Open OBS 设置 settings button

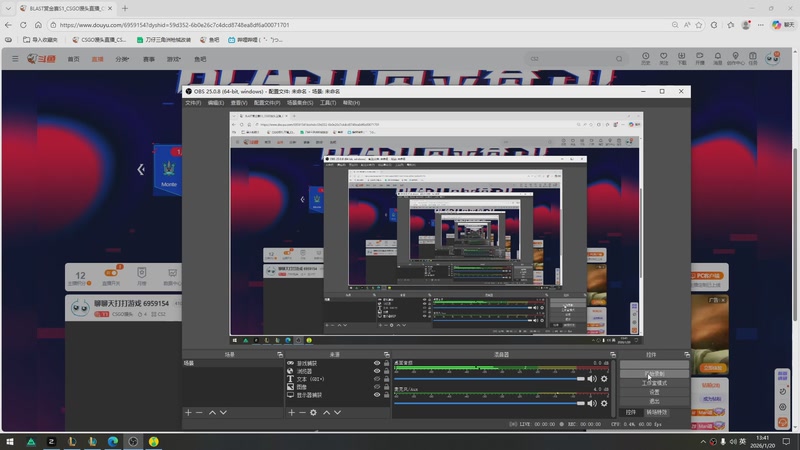pyautogui.click(x=654, y=392)
